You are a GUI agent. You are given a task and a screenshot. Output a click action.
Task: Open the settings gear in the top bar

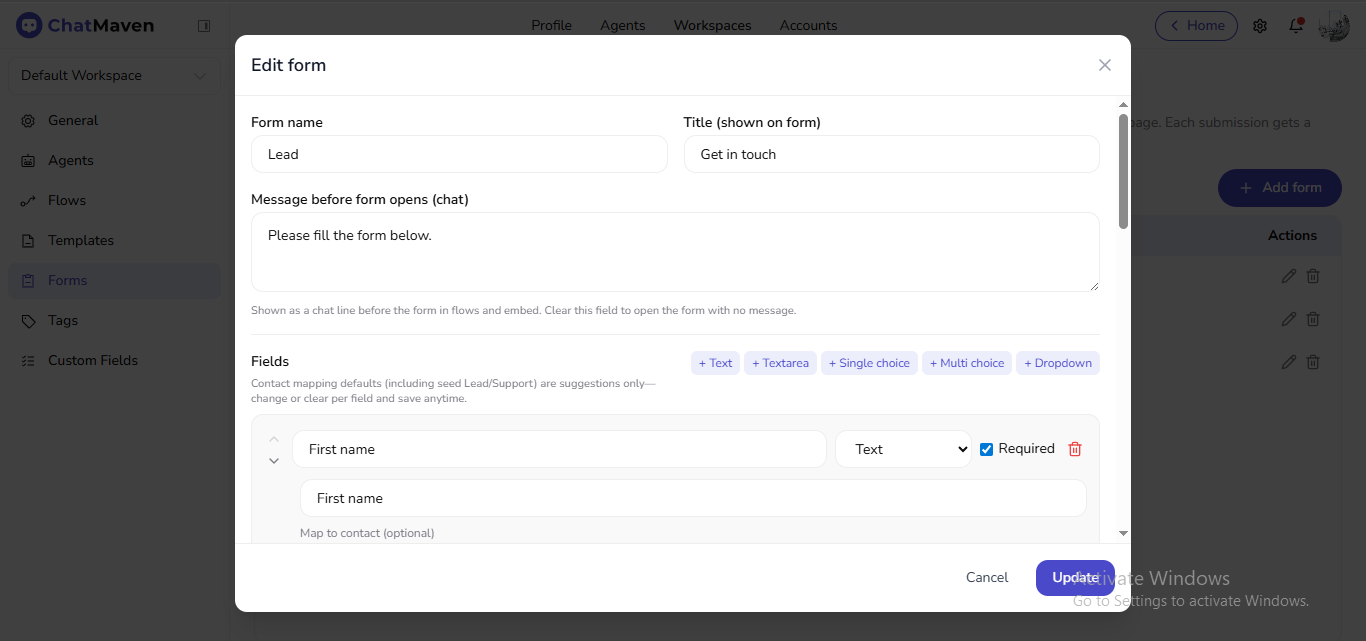(1260, 26)
